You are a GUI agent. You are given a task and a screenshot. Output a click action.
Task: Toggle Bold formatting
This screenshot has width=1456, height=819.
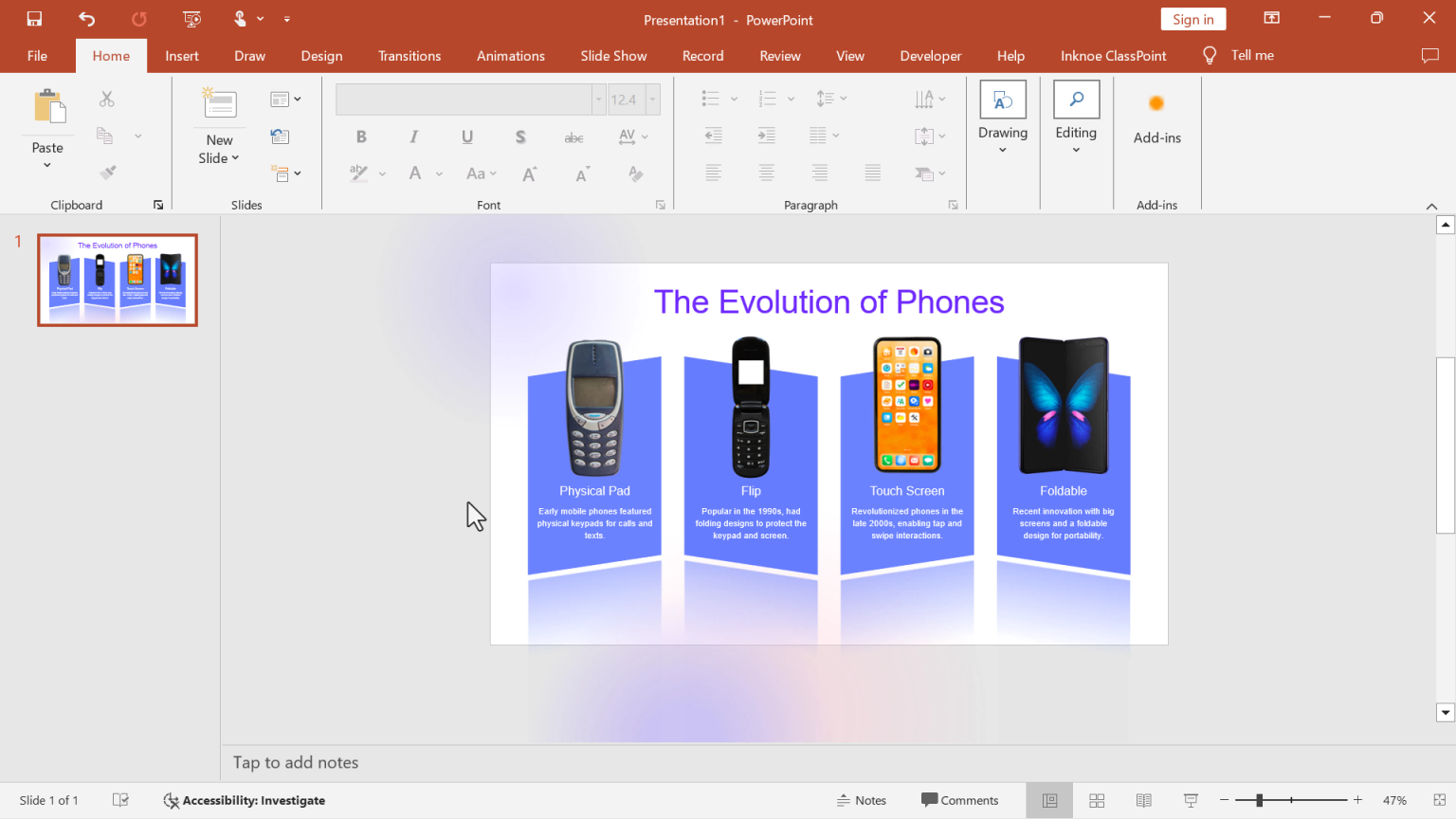click(361, 136)
